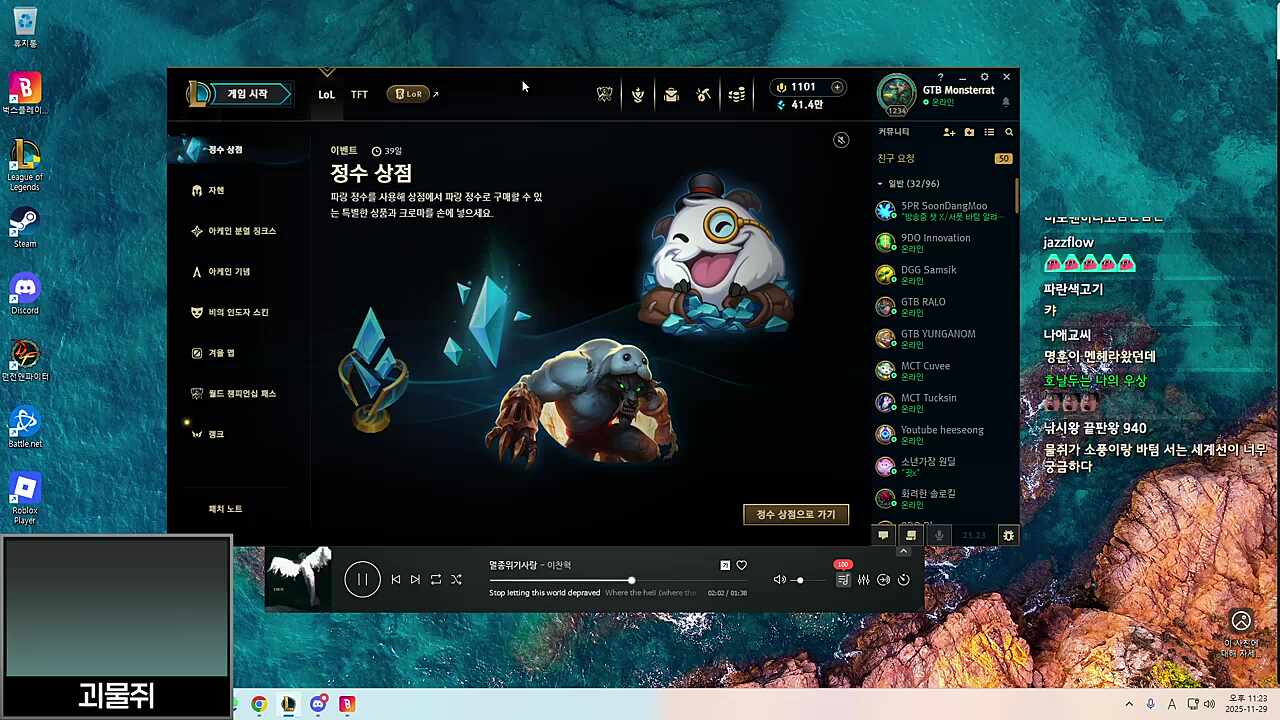Viewport: 1280px width, 720px height.
Task: Search the friends list
Action: 1009,132
